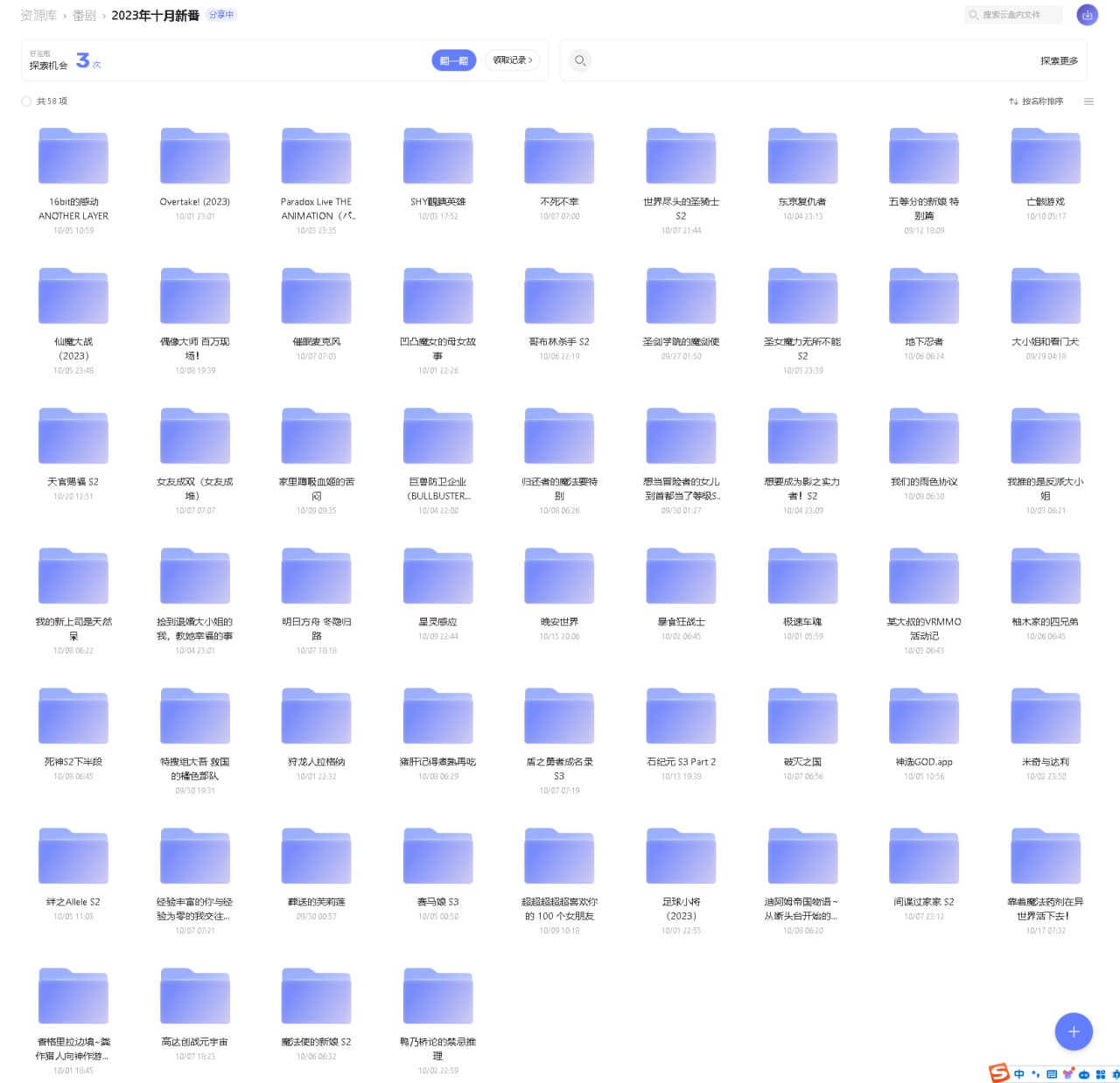
Task: Open the 天官赐福 S2 folder icon
Action: [x=73, y=436]
